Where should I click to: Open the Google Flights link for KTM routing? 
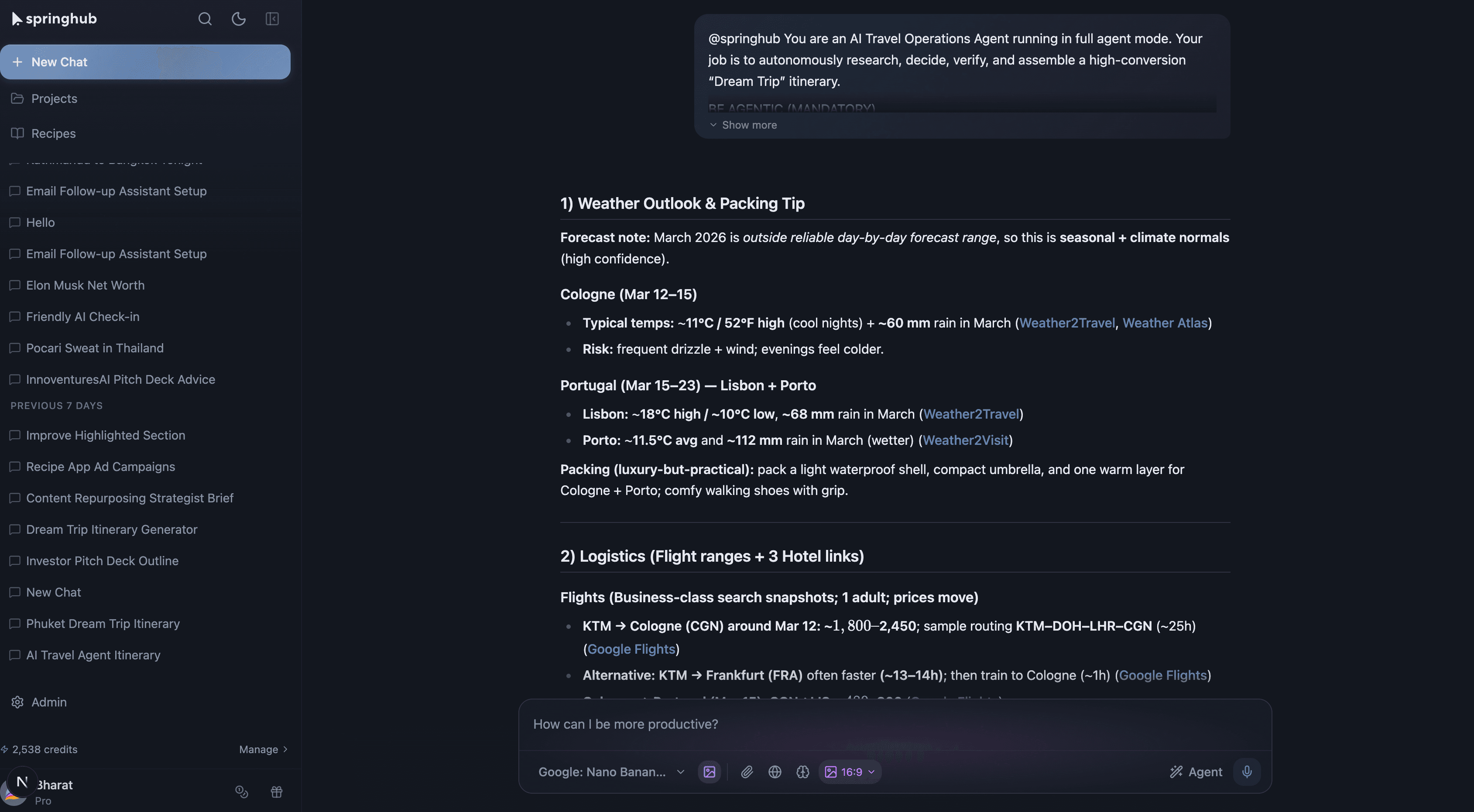click(x=632, y=649)
